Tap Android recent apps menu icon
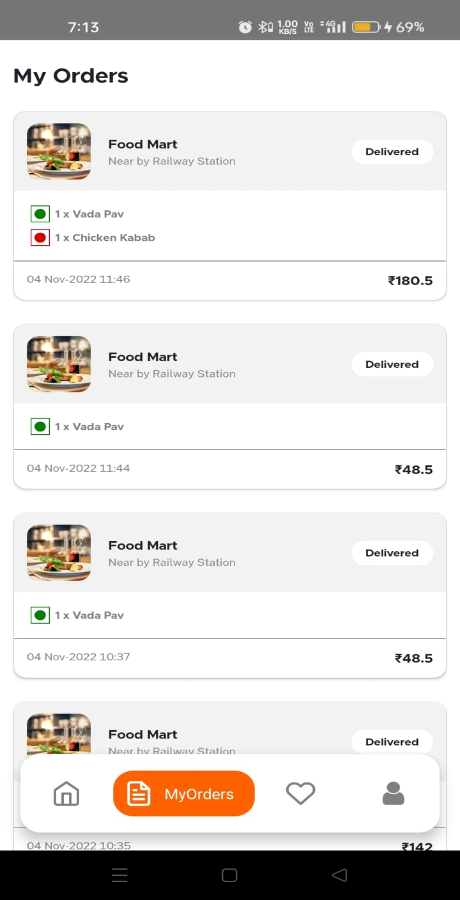This screenshot has height=900, width=460. (119, 875)
